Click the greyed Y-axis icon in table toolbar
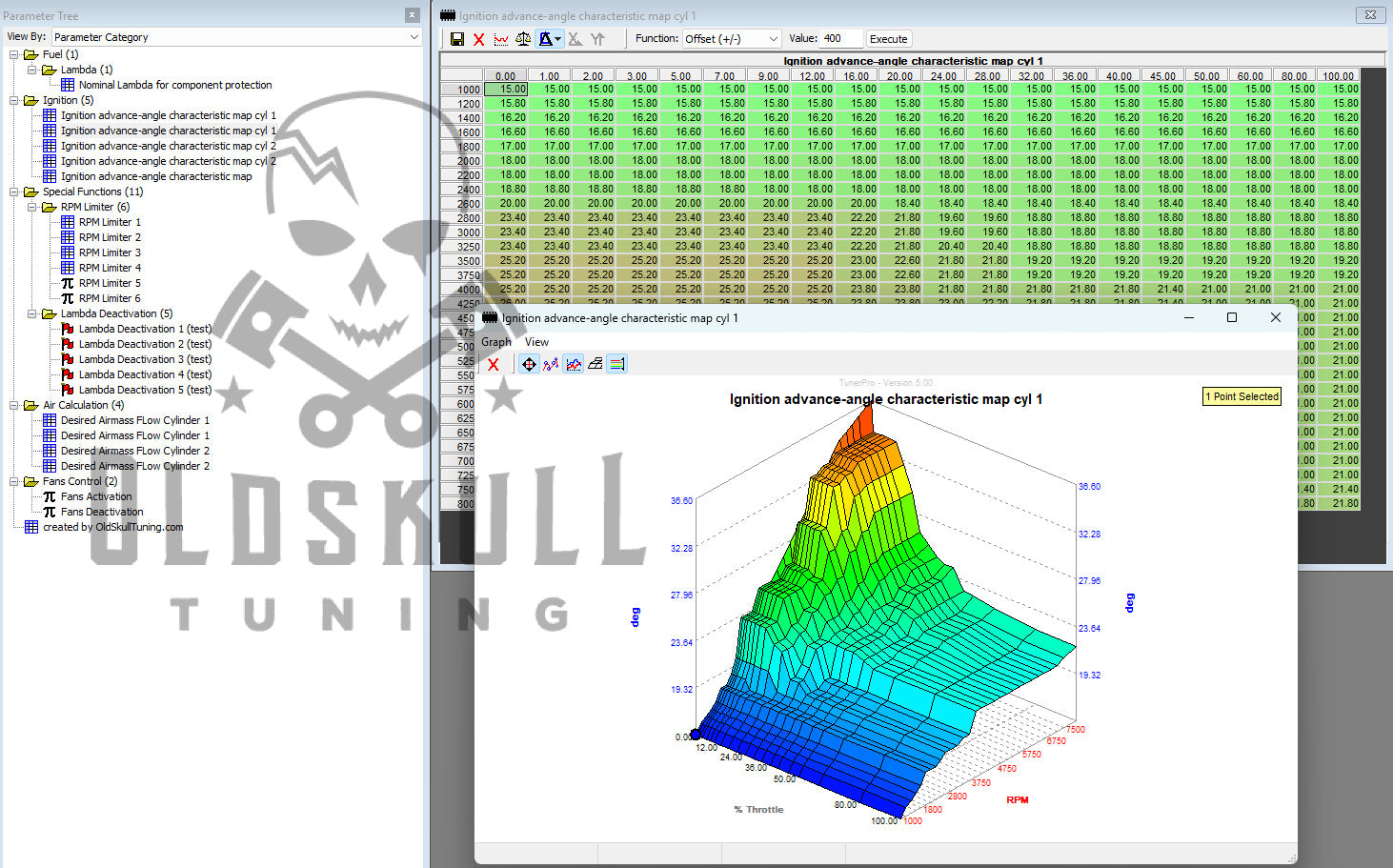 [x=597, y=39]
